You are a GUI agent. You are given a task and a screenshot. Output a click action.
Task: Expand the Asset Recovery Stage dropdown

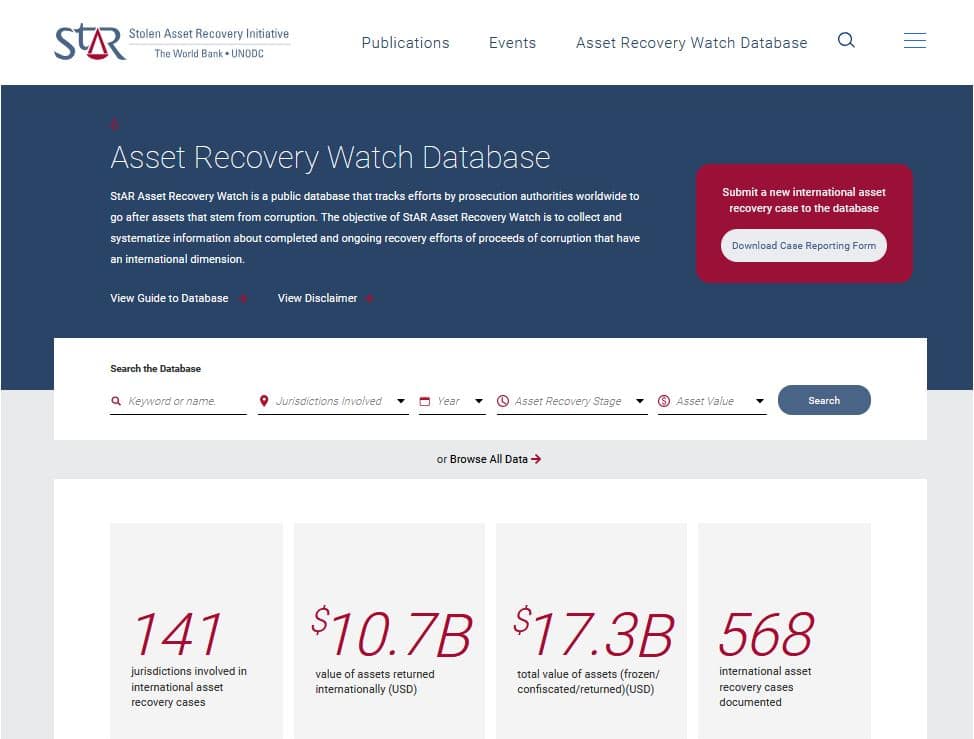pos(640,401)
